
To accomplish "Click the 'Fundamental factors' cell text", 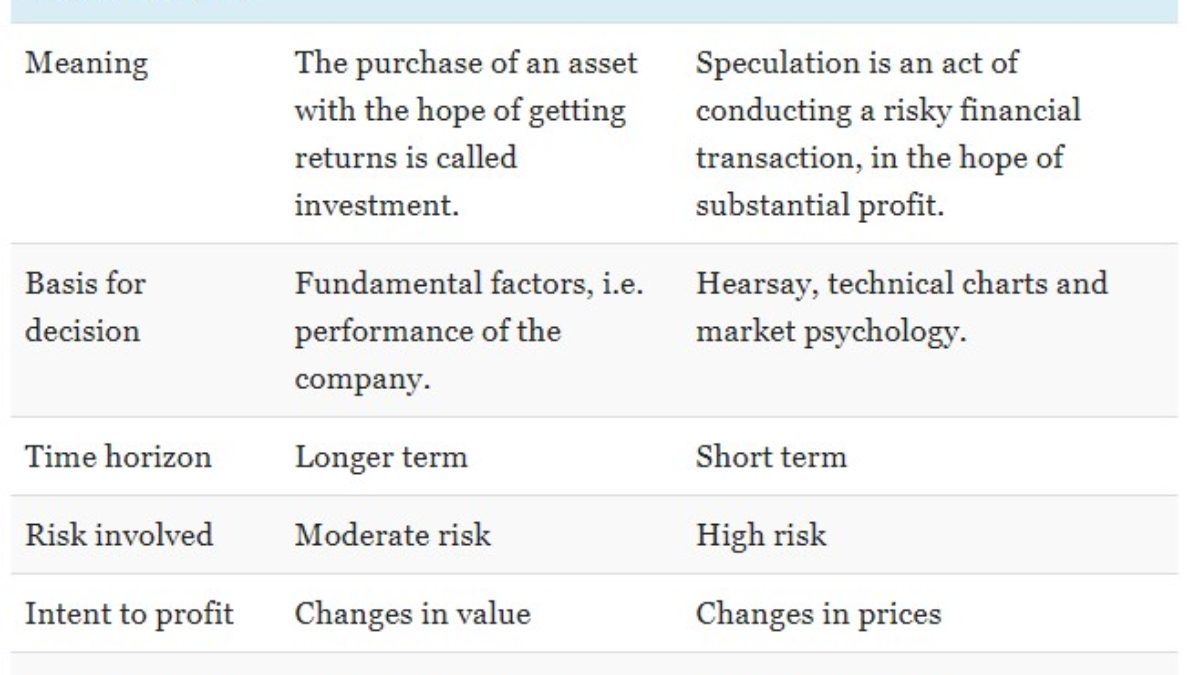I will [469, 284].
